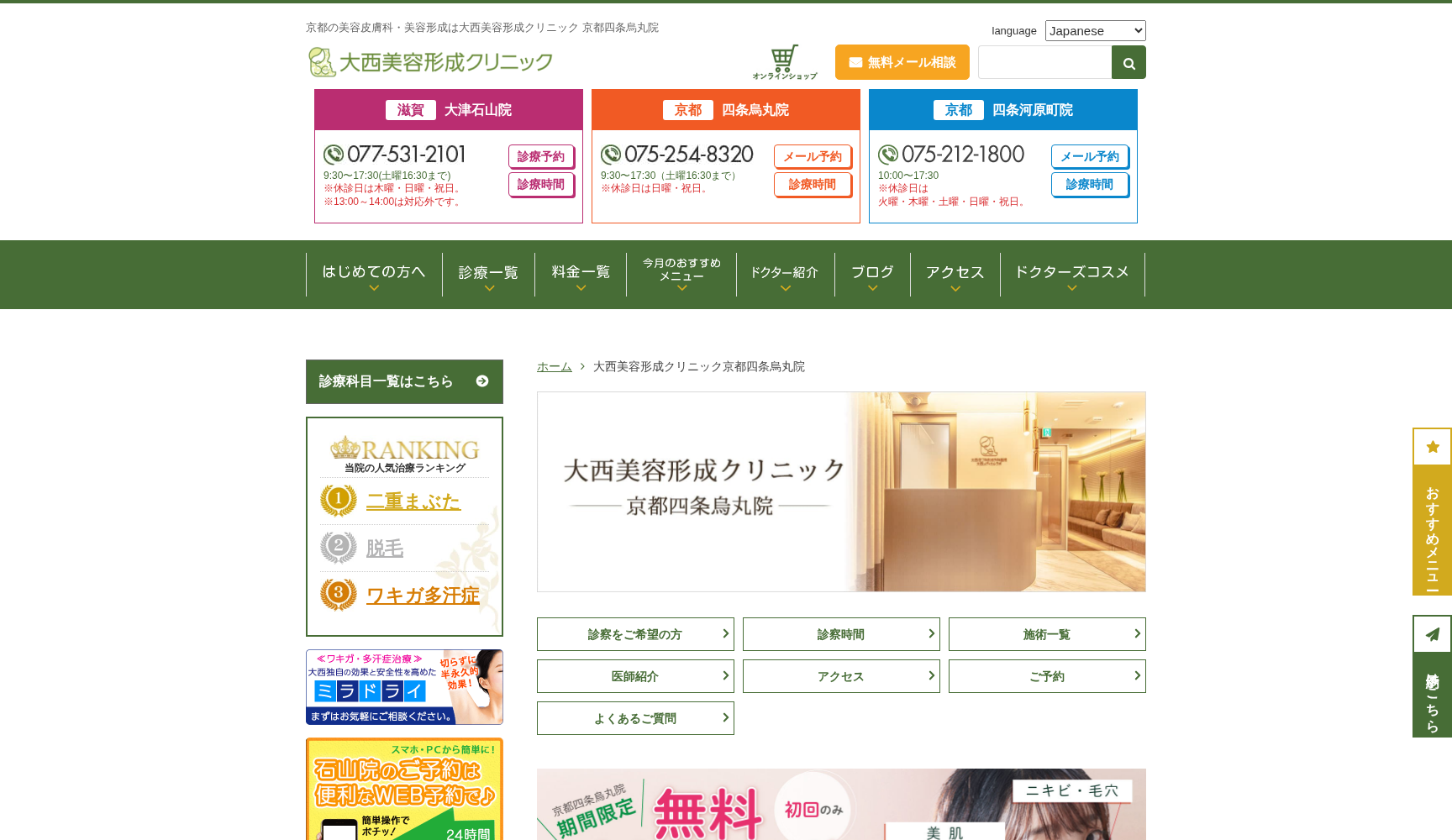Open the star おすすめメニュー sidebar icon

pos(1432,446)
